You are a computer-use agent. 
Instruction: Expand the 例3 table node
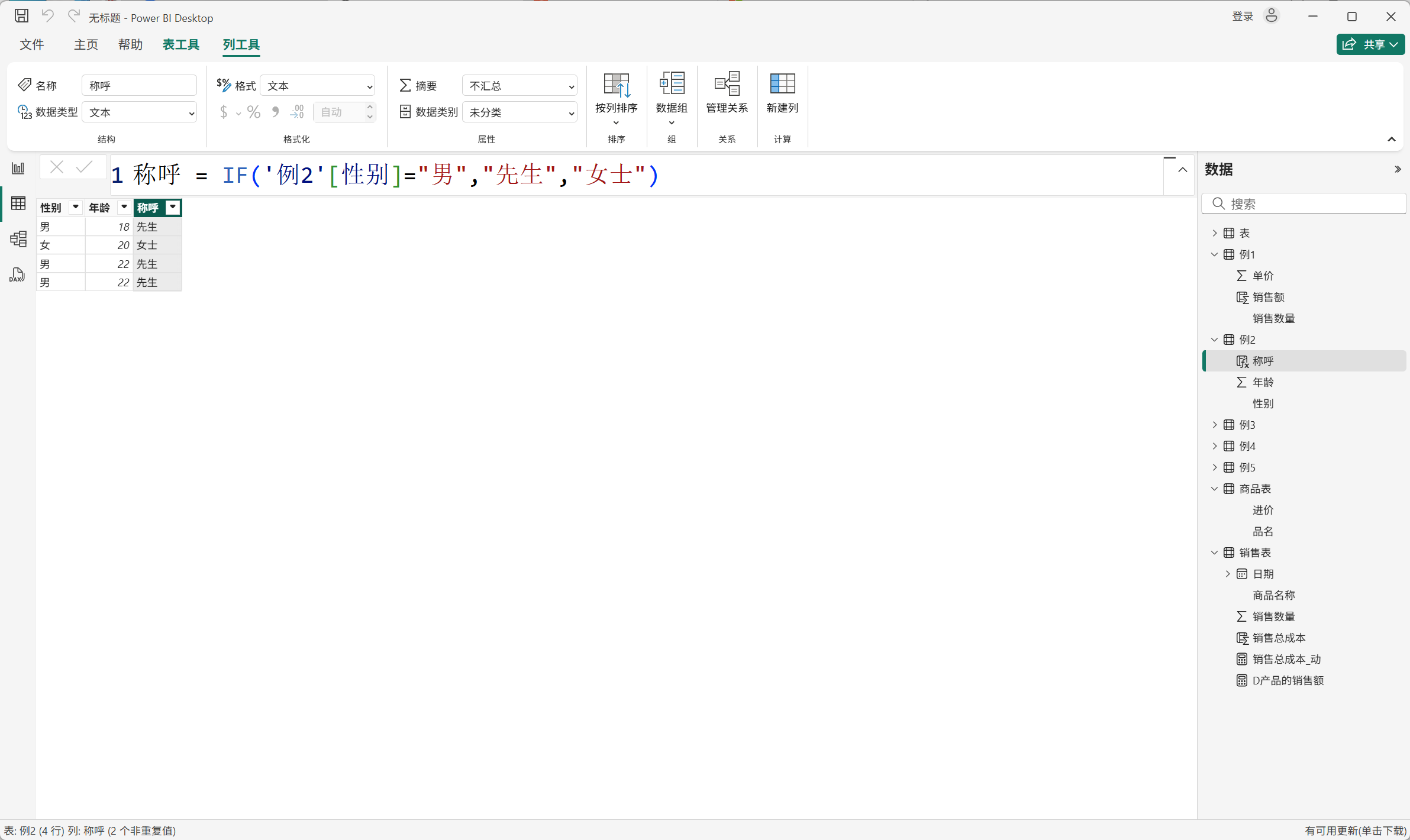[x=1214, y=425]
